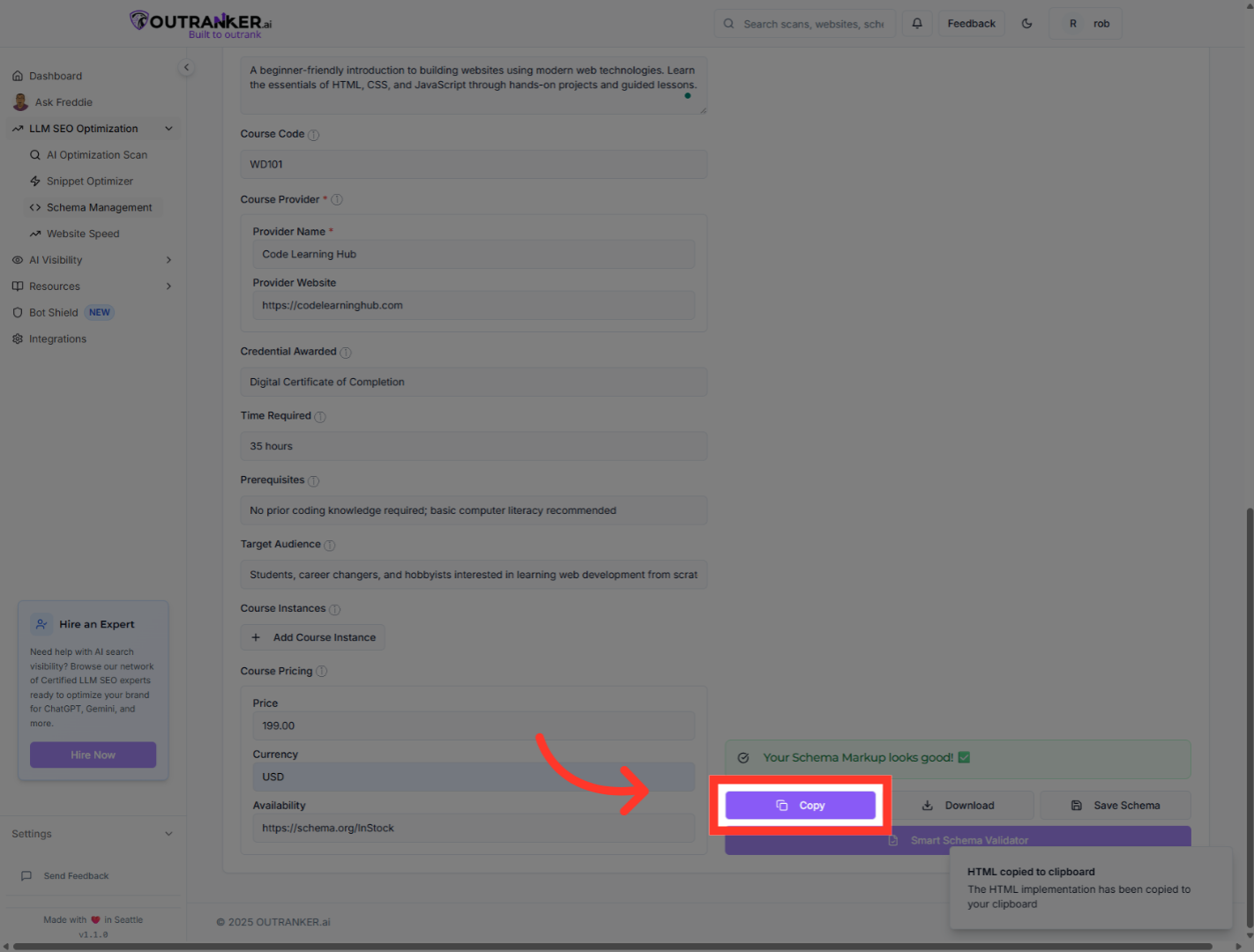Screen dimensions: 1254x952
Task: Click the Prerequisites info icon
Action: point(314,481)
